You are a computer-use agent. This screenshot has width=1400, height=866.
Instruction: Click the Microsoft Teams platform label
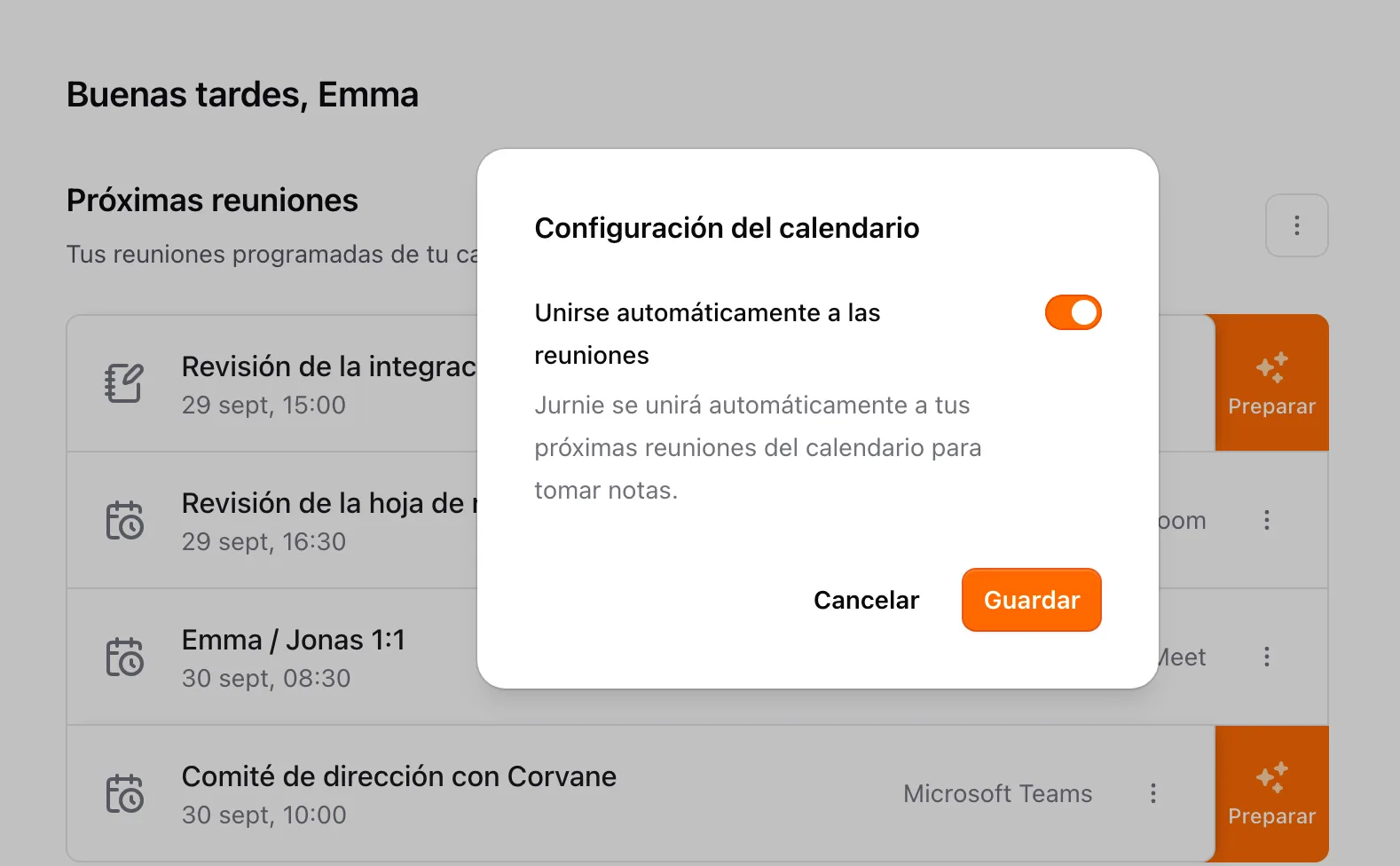coord(997,793)
